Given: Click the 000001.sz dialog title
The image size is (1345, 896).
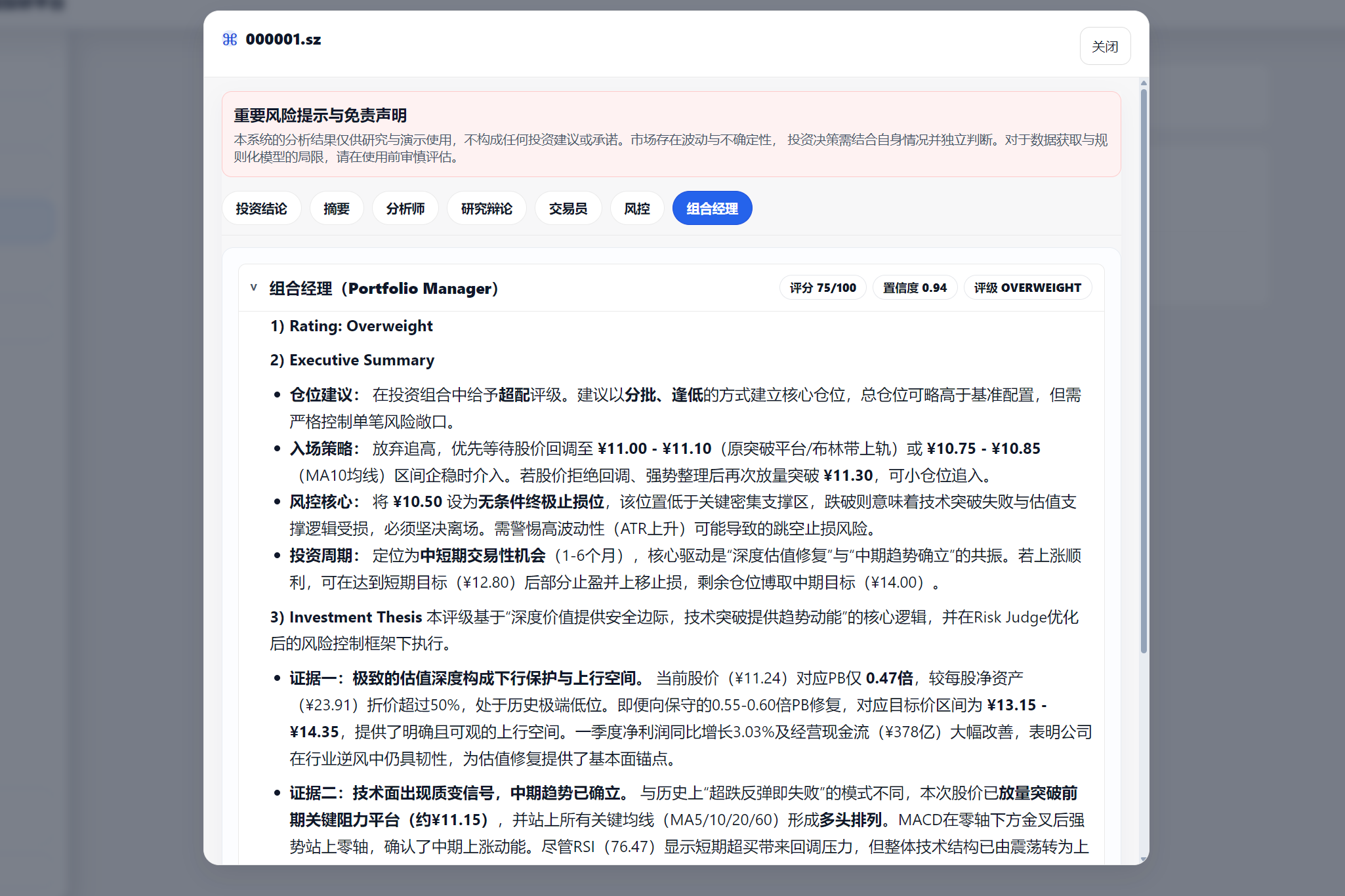Looking at the screenshot, I should click(x=283, y=39).
